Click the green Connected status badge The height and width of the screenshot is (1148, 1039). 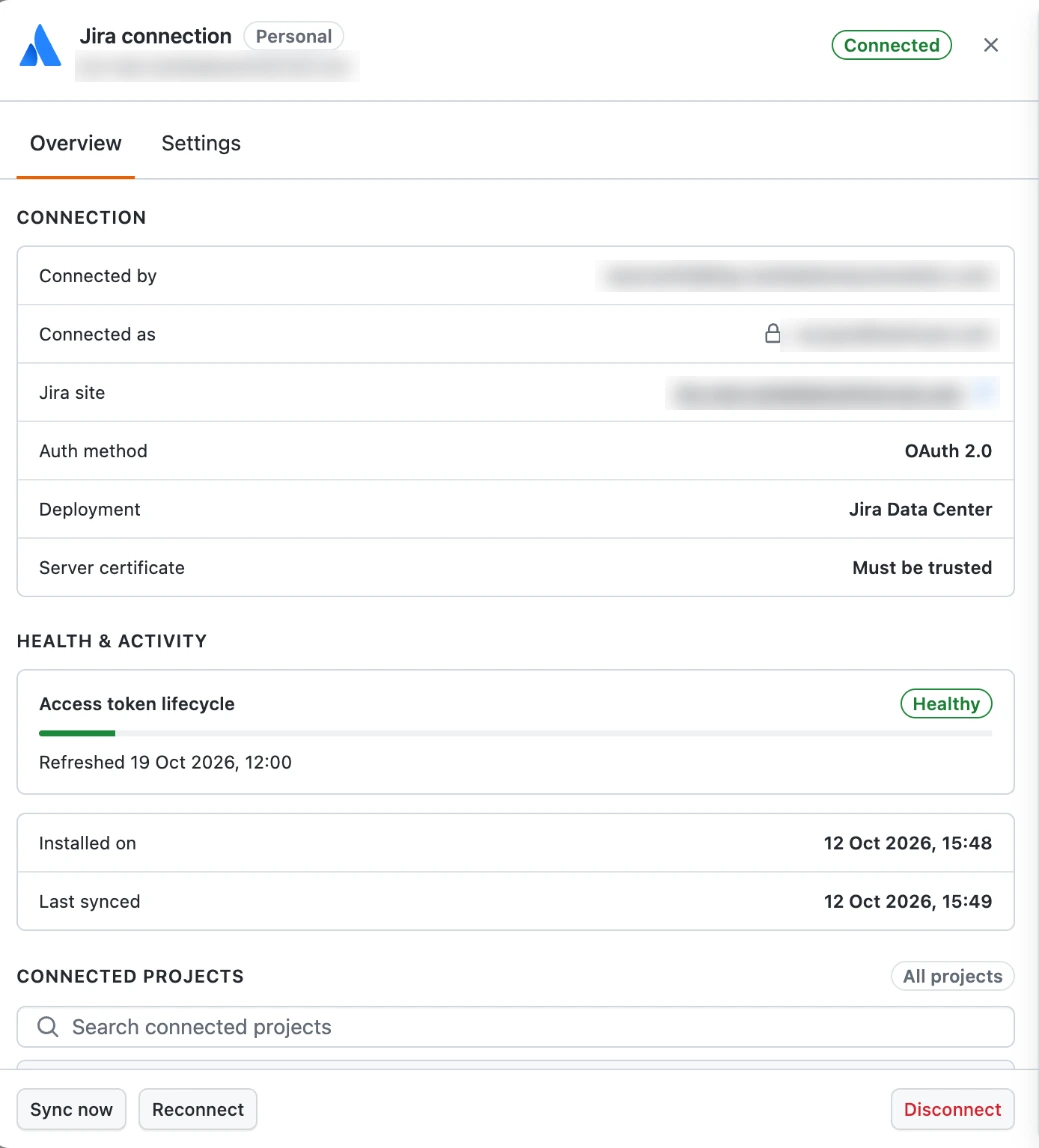pyautogui.click(x=891, y=45)
